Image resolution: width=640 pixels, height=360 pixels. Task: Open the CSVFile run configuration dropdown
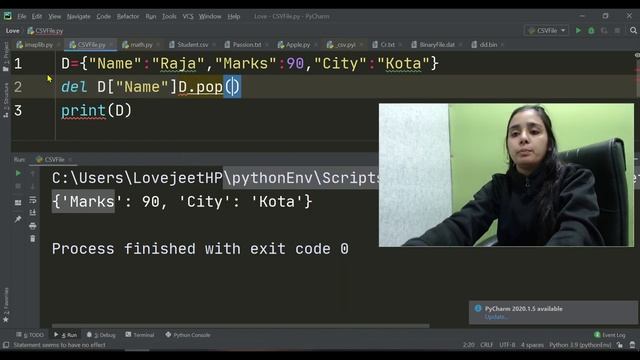pos(546,31)
